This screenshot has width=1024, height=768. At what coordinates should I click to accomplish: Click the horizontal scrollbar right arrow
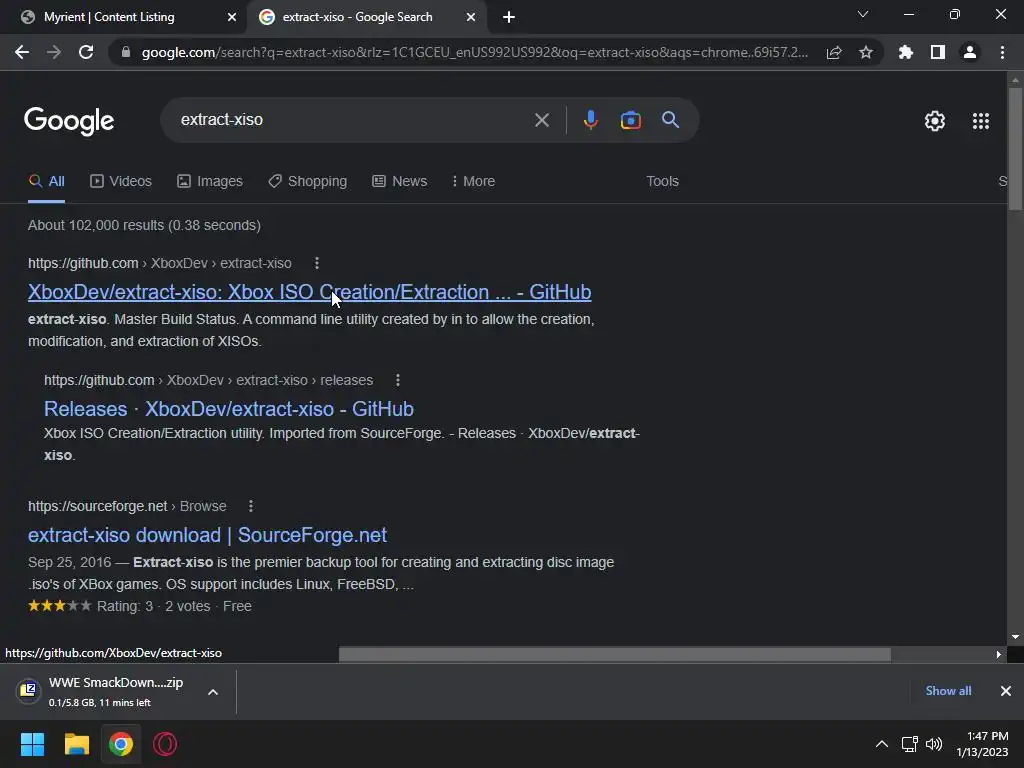(x=999, y=654)
